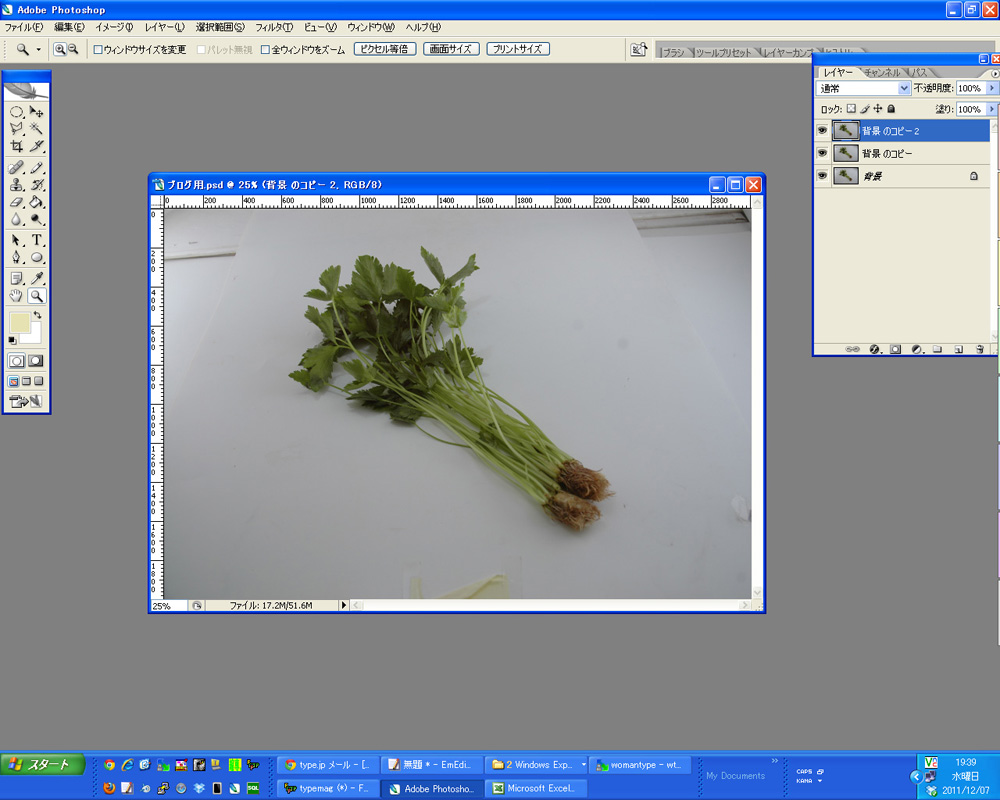The image size is (1000, 800).
Task: Toggle lock transparent pixels
Action: 851,109
